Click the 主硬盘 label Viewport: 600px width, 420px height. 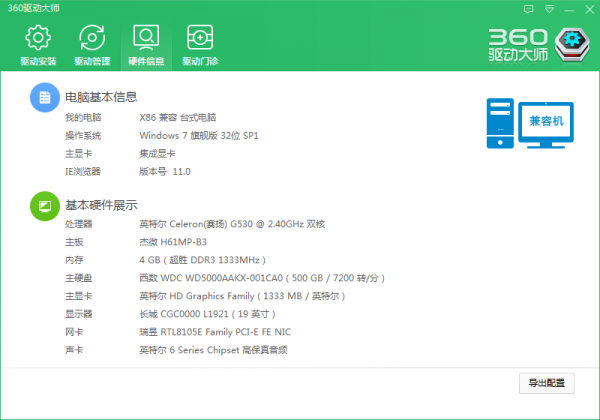coord(78,278)
